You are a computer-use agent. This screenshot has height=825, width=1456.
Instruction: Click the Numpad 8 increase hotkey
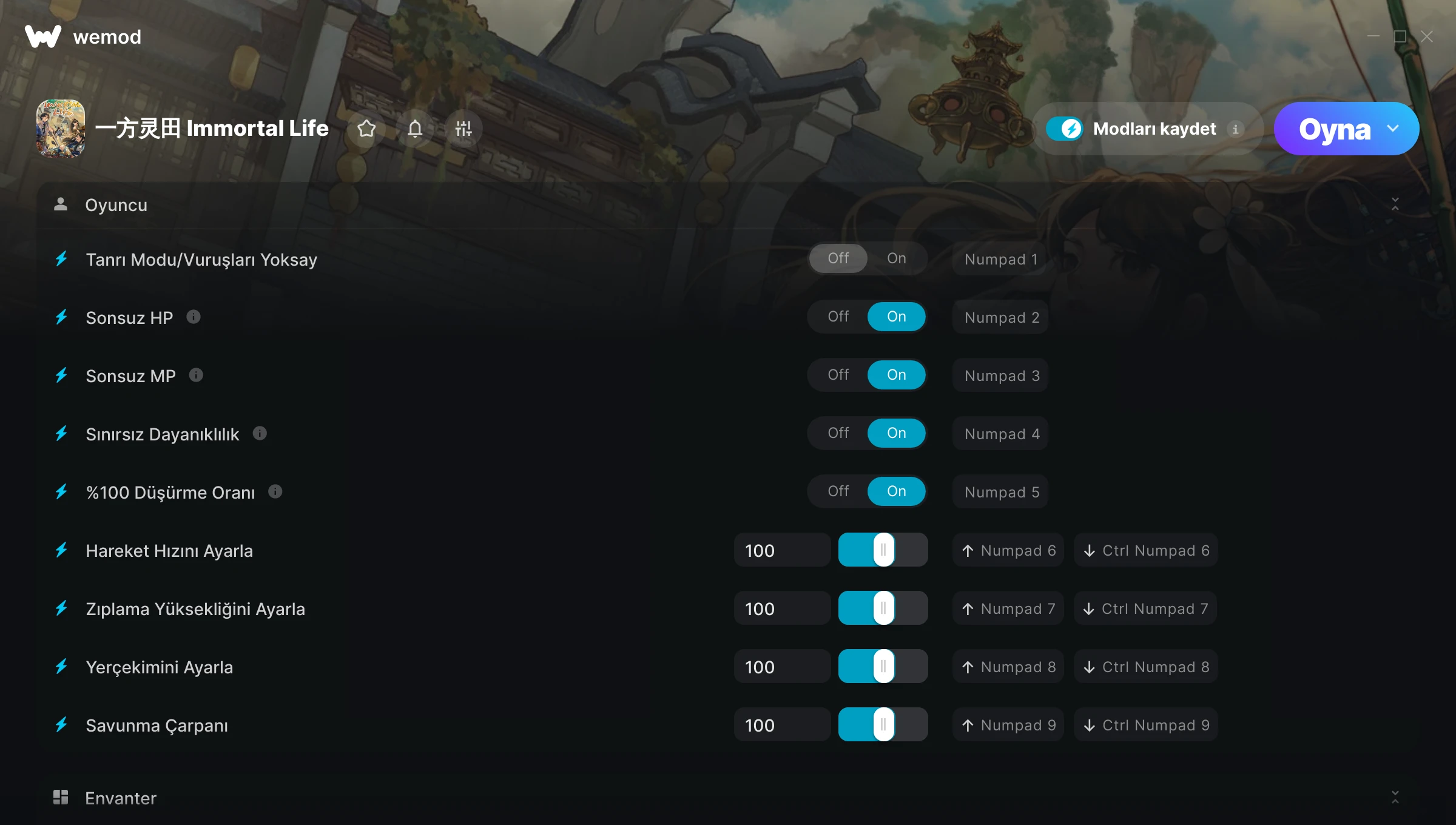1008,667
